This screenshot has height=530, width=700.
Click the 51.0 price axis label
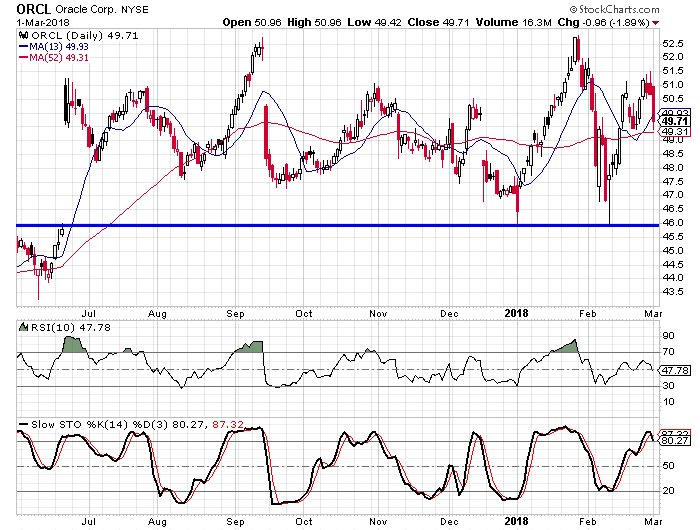pos(673,85)
